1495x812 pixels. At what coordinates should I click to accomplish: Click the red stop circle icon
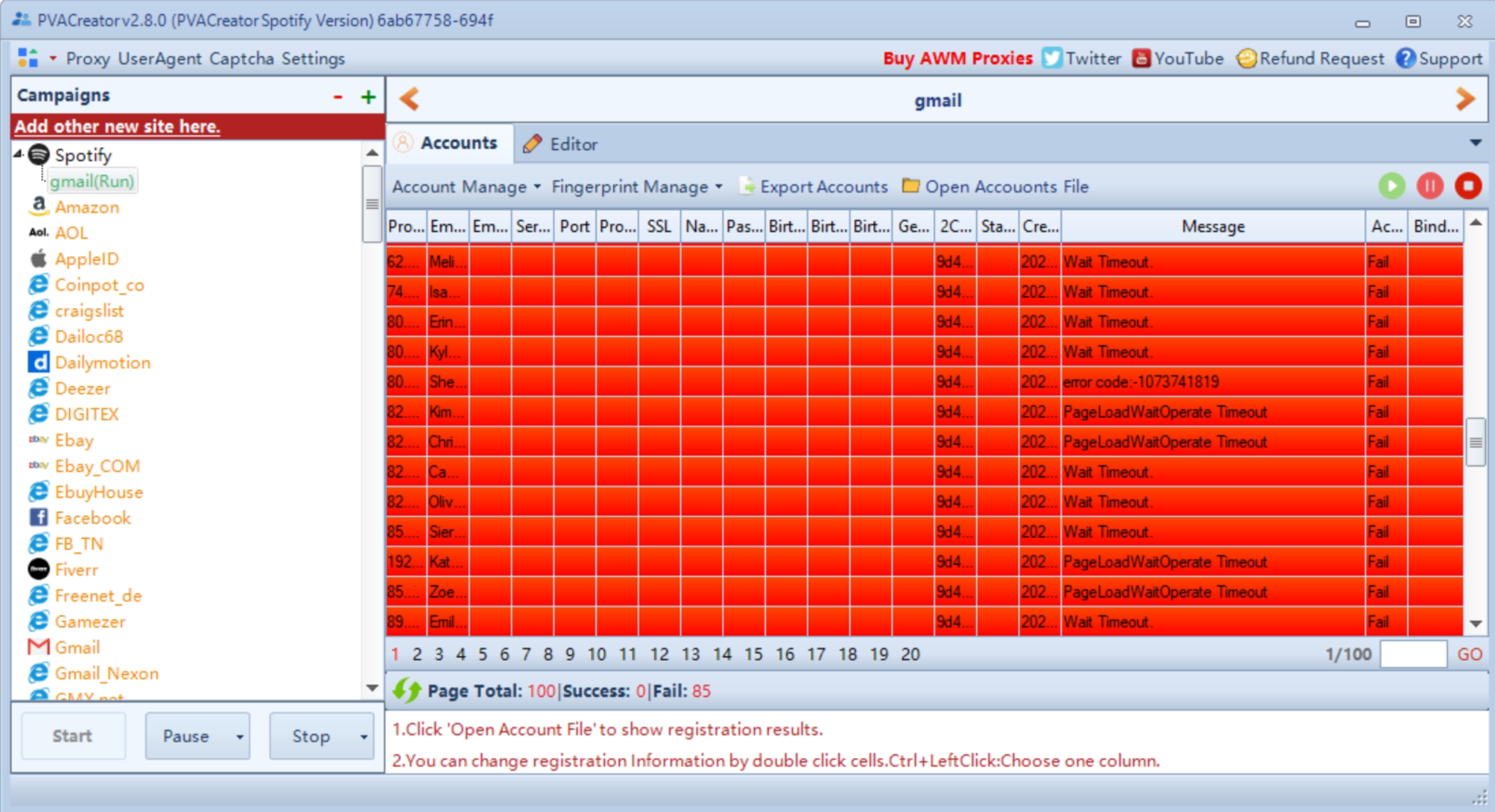(1468, 186)
